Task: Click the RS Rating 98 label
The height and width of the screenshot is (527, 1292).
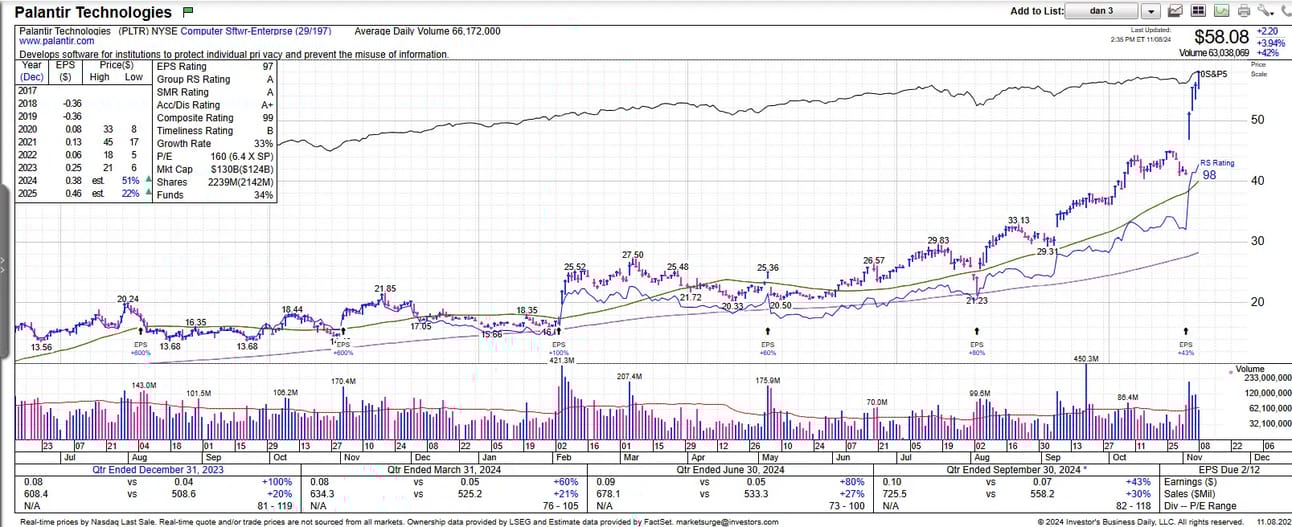Action: (1216, 168)
